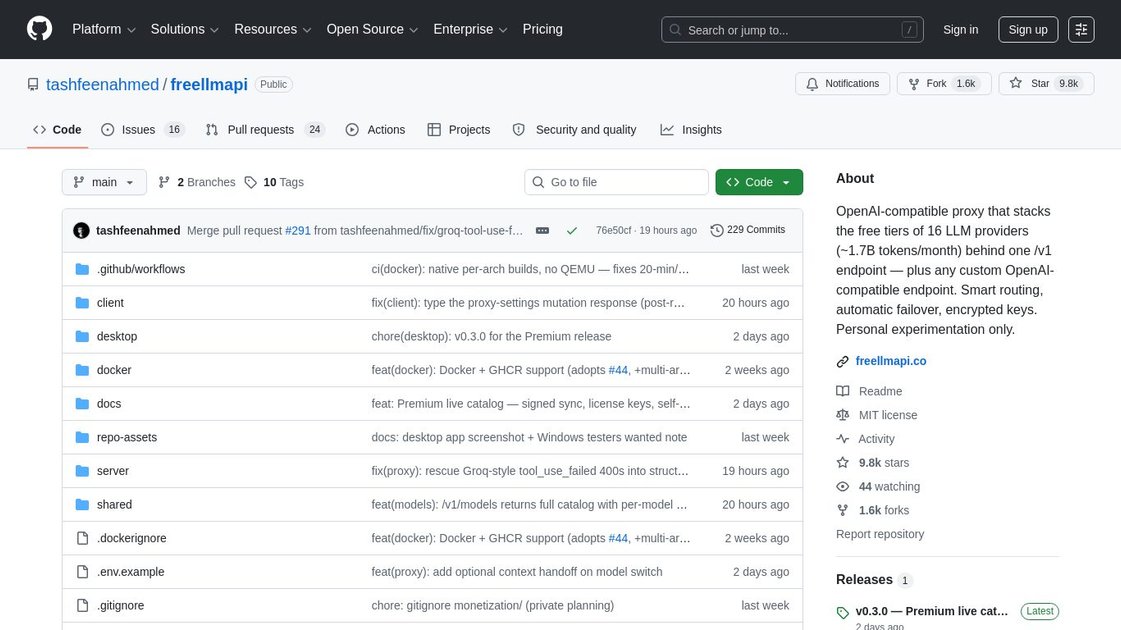The height and width of the screenshot is (630, 1121).
Task: Click the link icon beside freellmapi.co
Action: [843, 361]
